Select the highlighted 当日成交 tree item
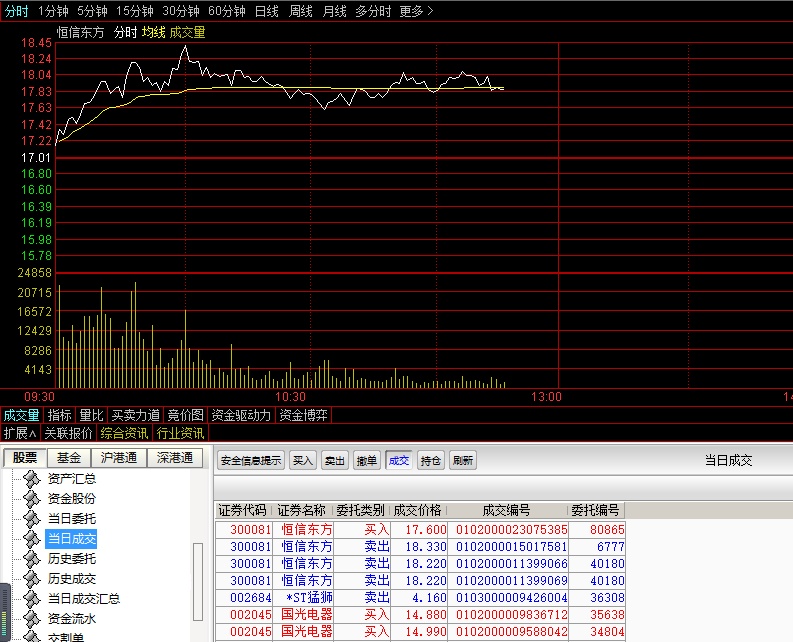The width and height of the screenshot is (793, 642). pos(71,539)
